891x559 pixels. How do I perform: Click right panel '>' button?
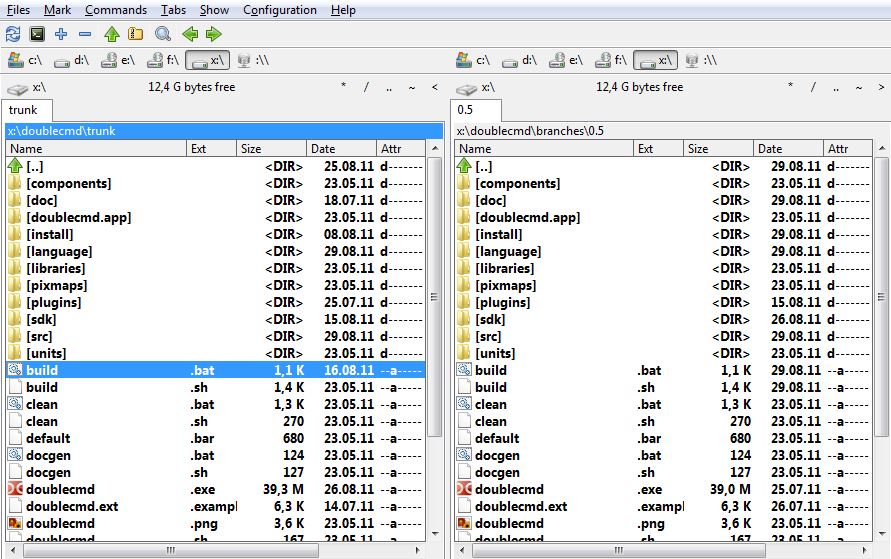[x=881, y=87]
